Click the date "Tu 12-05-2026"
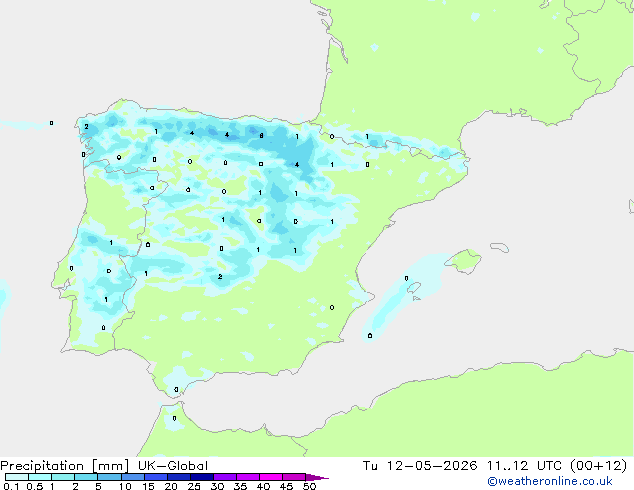Screen dimensions: 634x490 click(x=420, y=466)
